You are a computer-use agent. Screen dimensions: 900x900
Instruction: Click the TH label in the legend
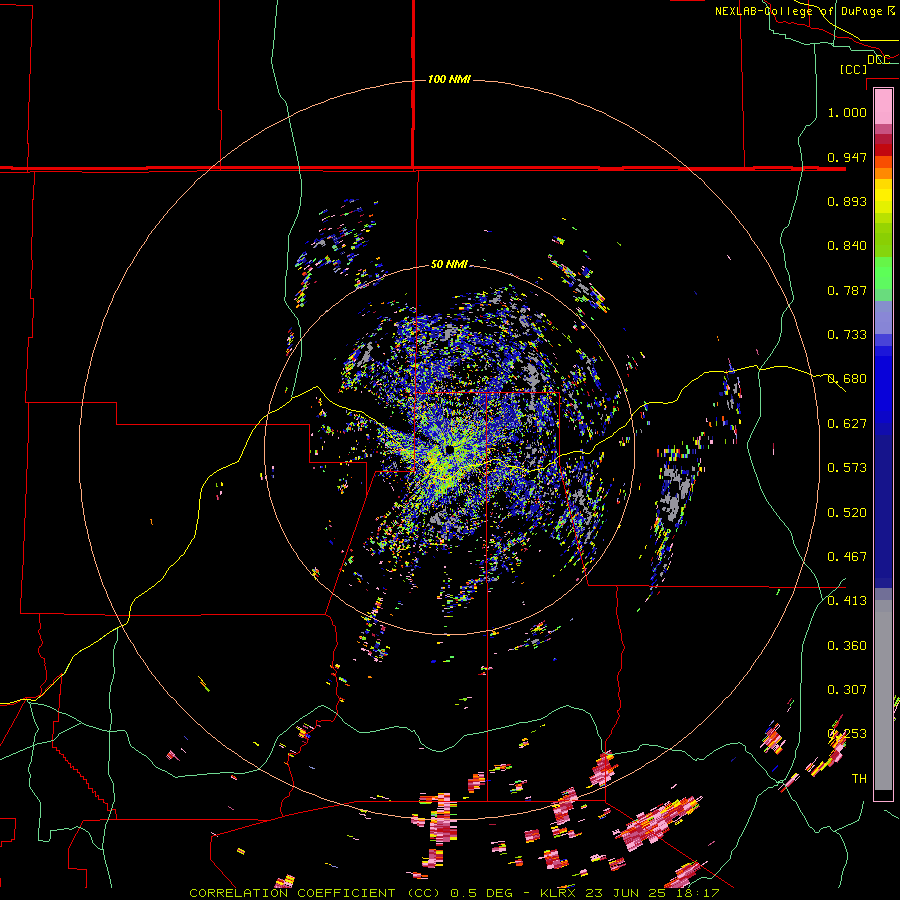(859, 779)
